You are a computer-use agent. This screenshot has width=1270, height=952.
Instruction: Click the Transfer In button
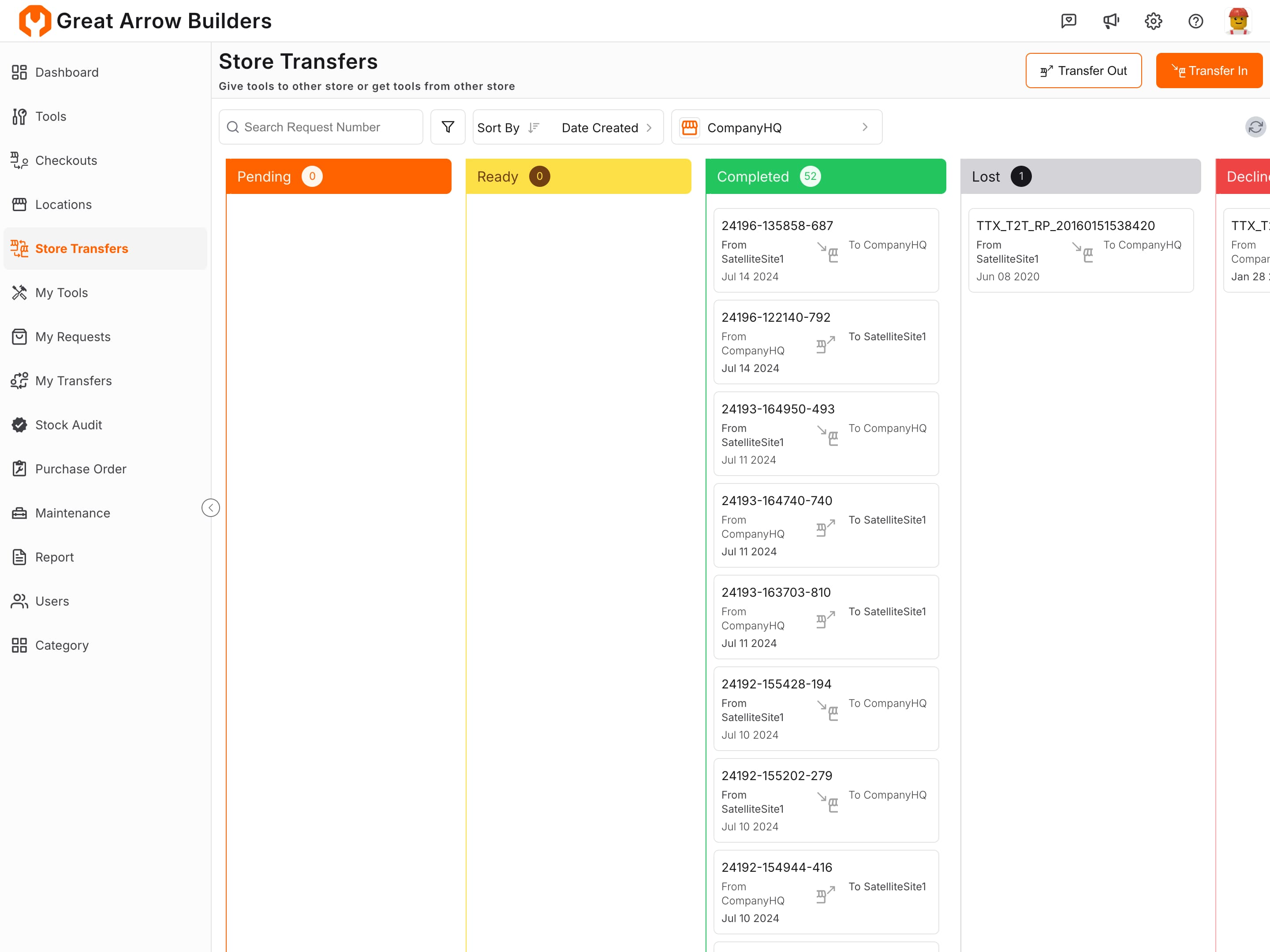pos(1209,71)
